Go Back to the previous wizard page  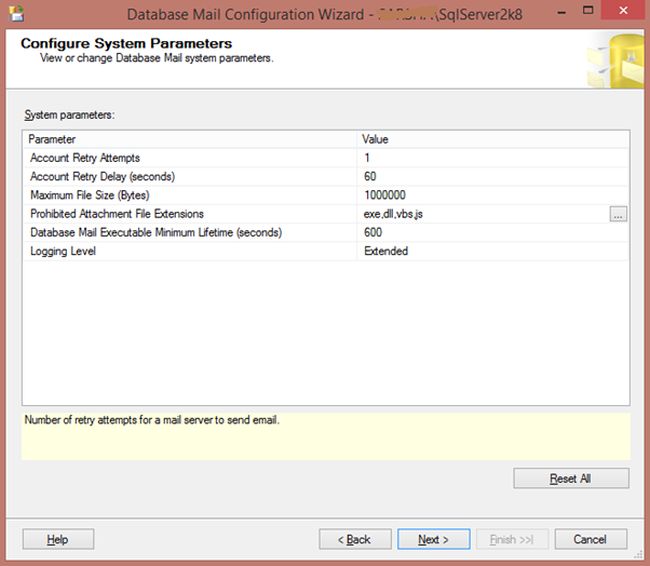tap(355, 539)
